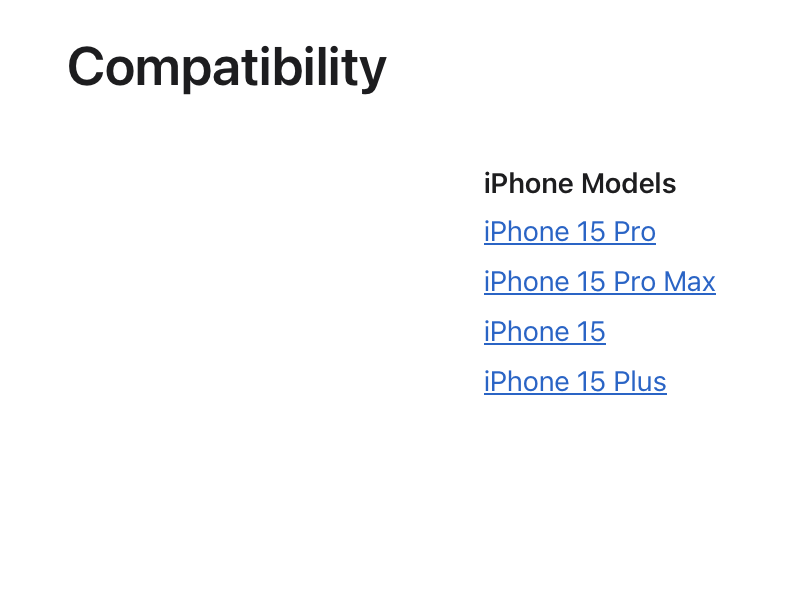Follow the plain iPhone 15 link
806x590 pixels.
(544, 332)
